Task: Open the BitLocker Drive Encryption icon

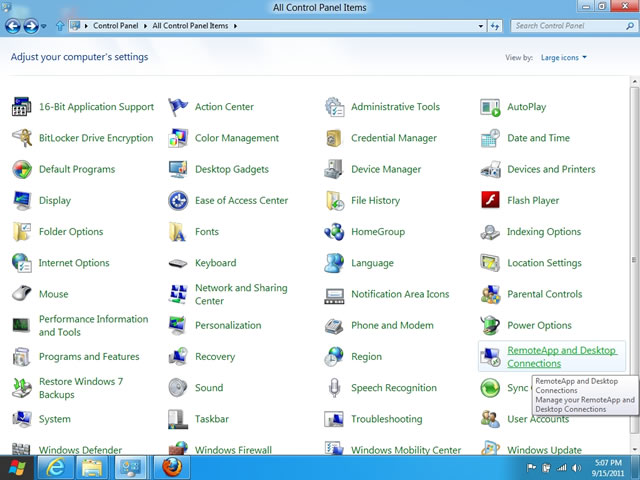Action: [22, 138]
